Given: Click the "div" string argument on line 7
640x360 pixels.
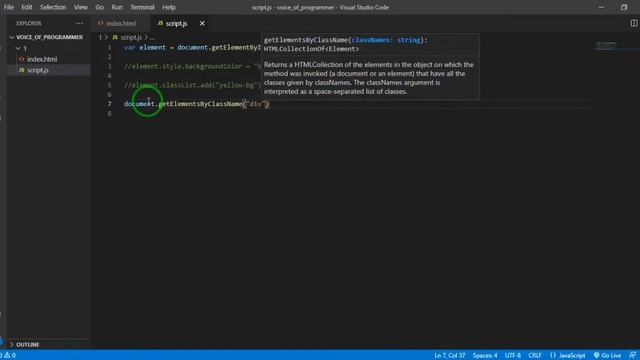Looking at the screenshot, I should click(x=256, y=104).
